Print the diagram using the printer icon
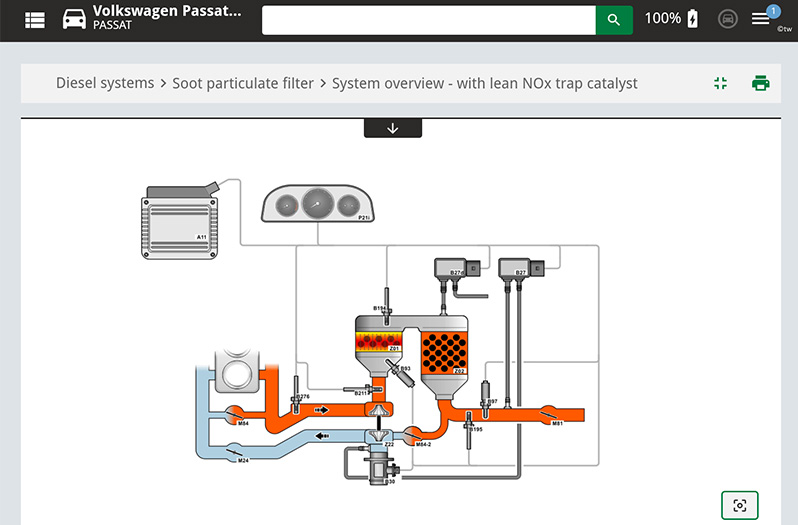The height and width of the screenshot is (525, 798). pos(761,83)
